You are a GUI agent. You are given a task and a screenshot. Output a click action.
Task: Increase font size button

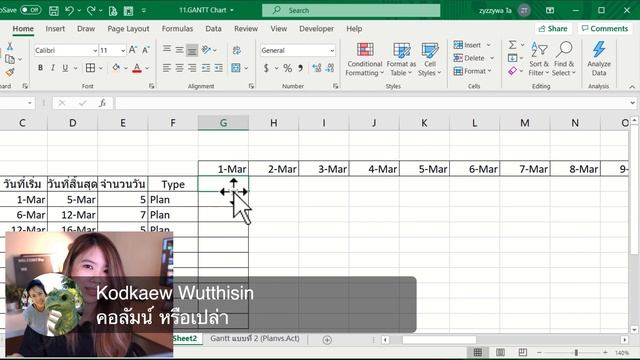pos(133,50)
